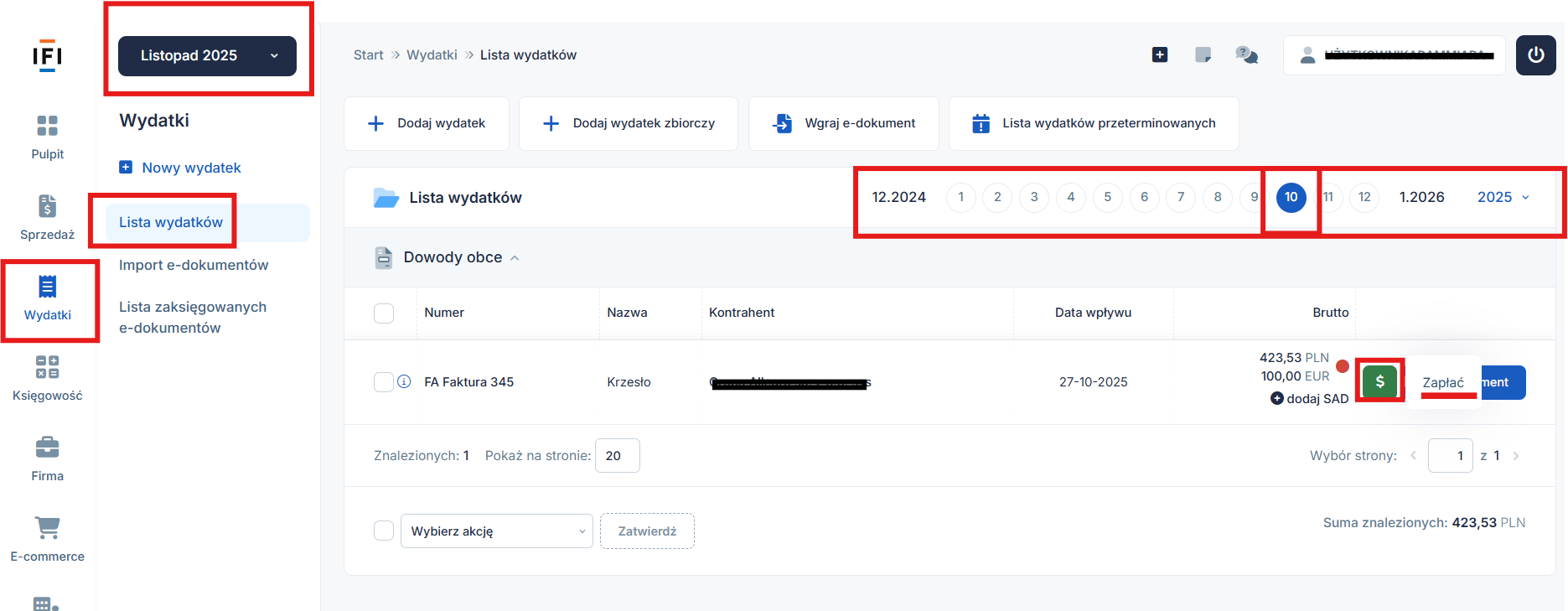
Task: Click the info icon next to FA Faktura 345
Action: click(404, 382)
